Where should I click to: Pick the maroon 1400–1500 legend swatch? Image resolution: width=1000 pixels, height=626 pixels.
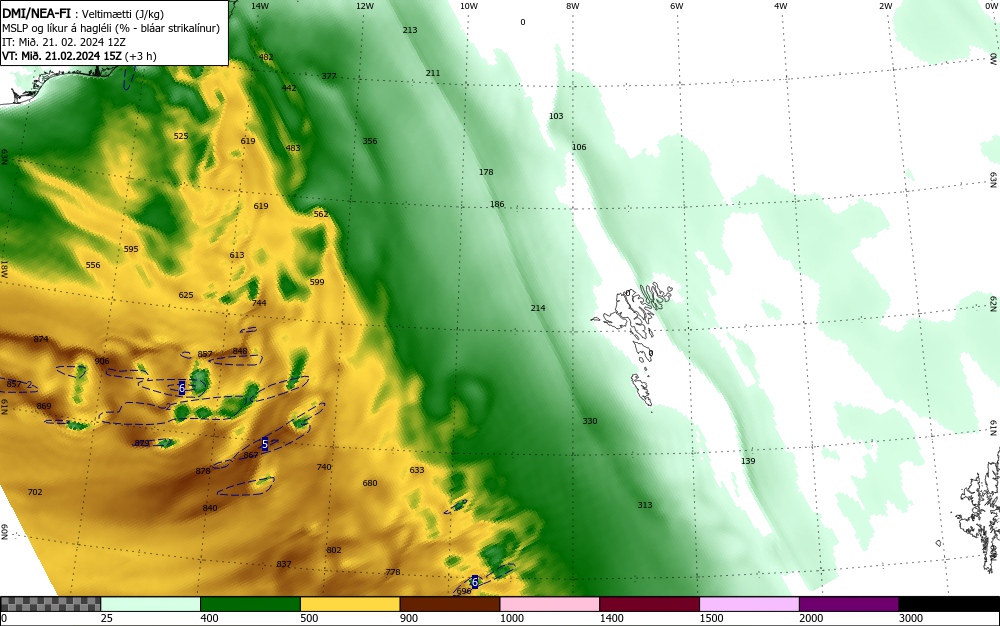tap(649, 604)
